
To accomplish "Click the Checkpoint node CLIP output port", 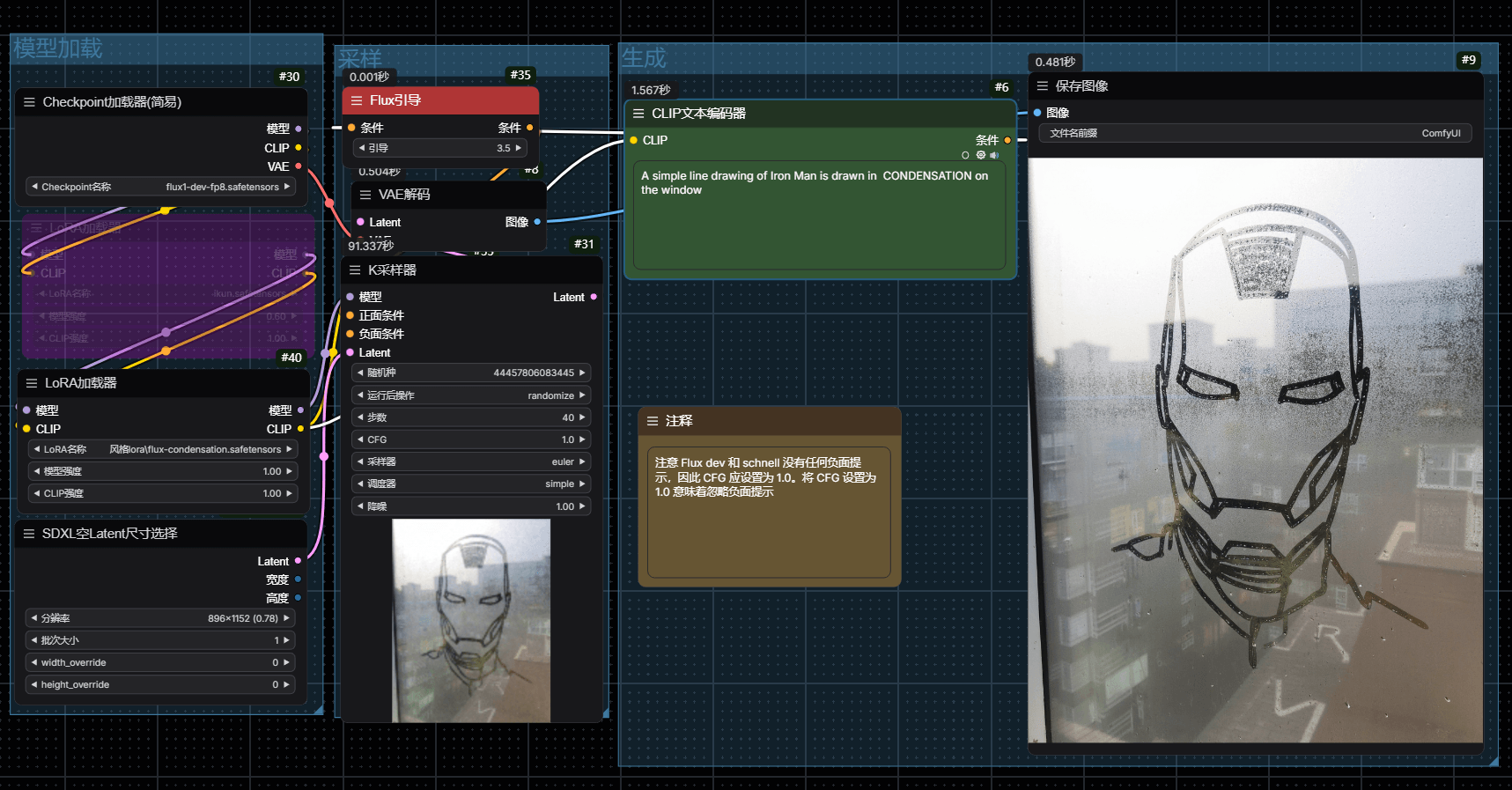I will [x=299, y=147].
